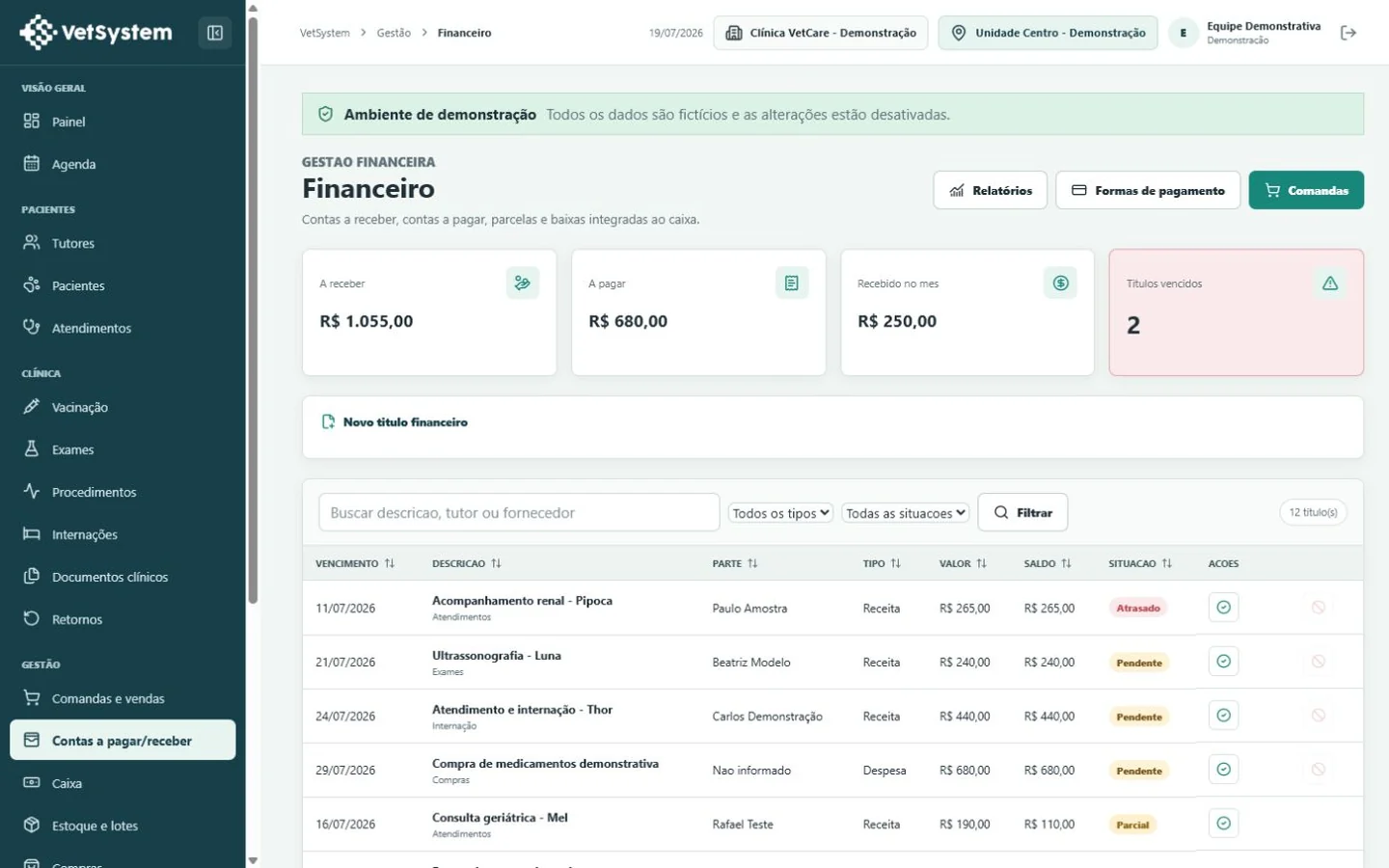Click the Estoque e lotes box icon
This screenshot has width=1389, height=868.
point(32,825)
